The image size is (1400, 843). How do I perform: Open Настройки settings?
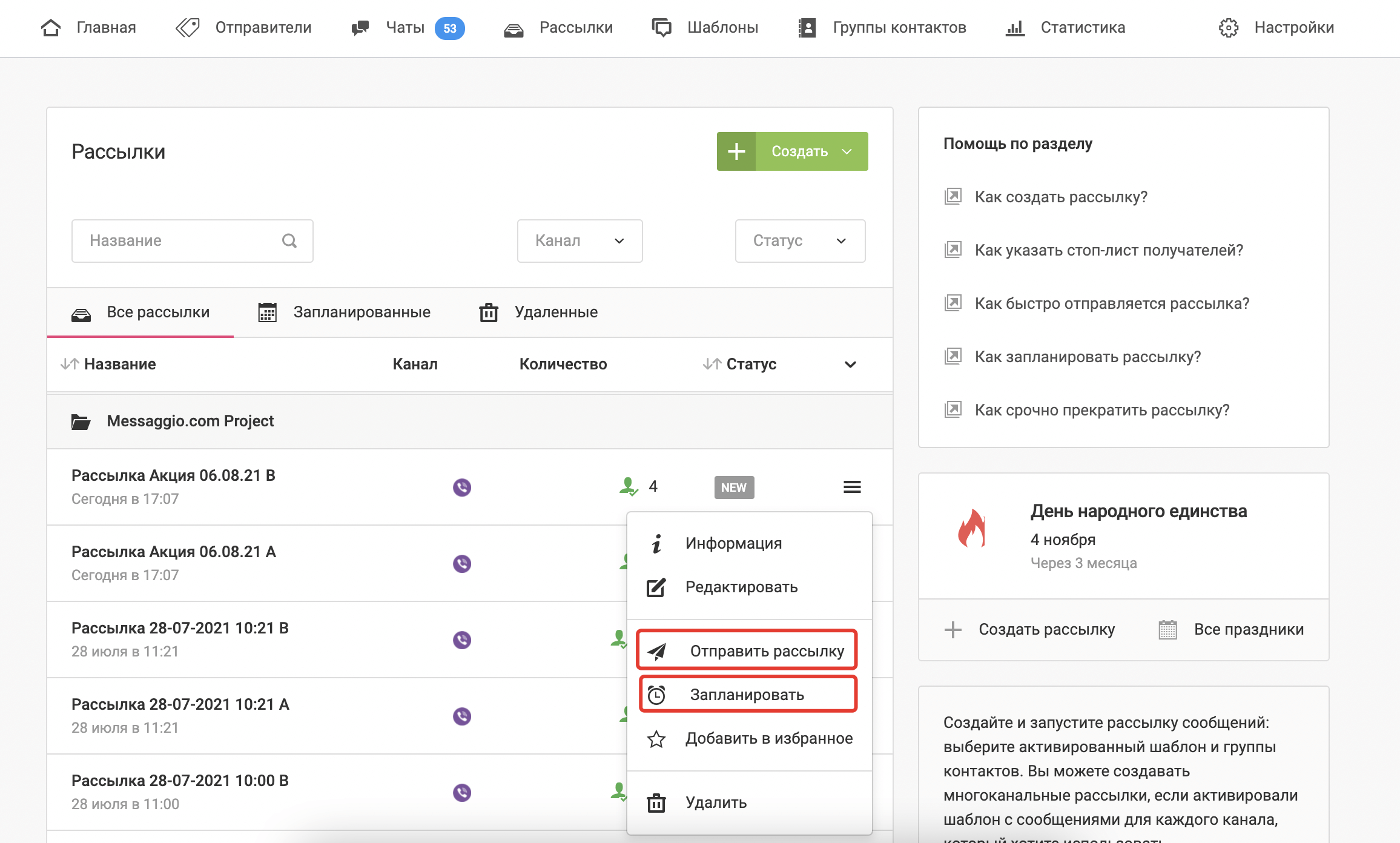(x=1276, y=27)
